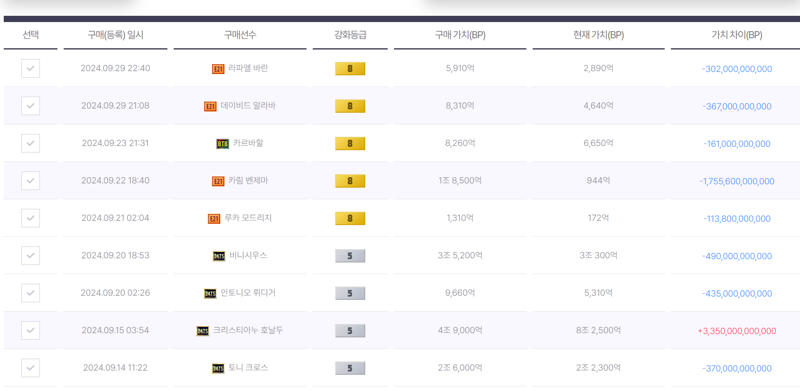Click the gold grade 8 badge for 데이비드 알라바
Viewport: 800px width, 391px height.
[350, 106]
